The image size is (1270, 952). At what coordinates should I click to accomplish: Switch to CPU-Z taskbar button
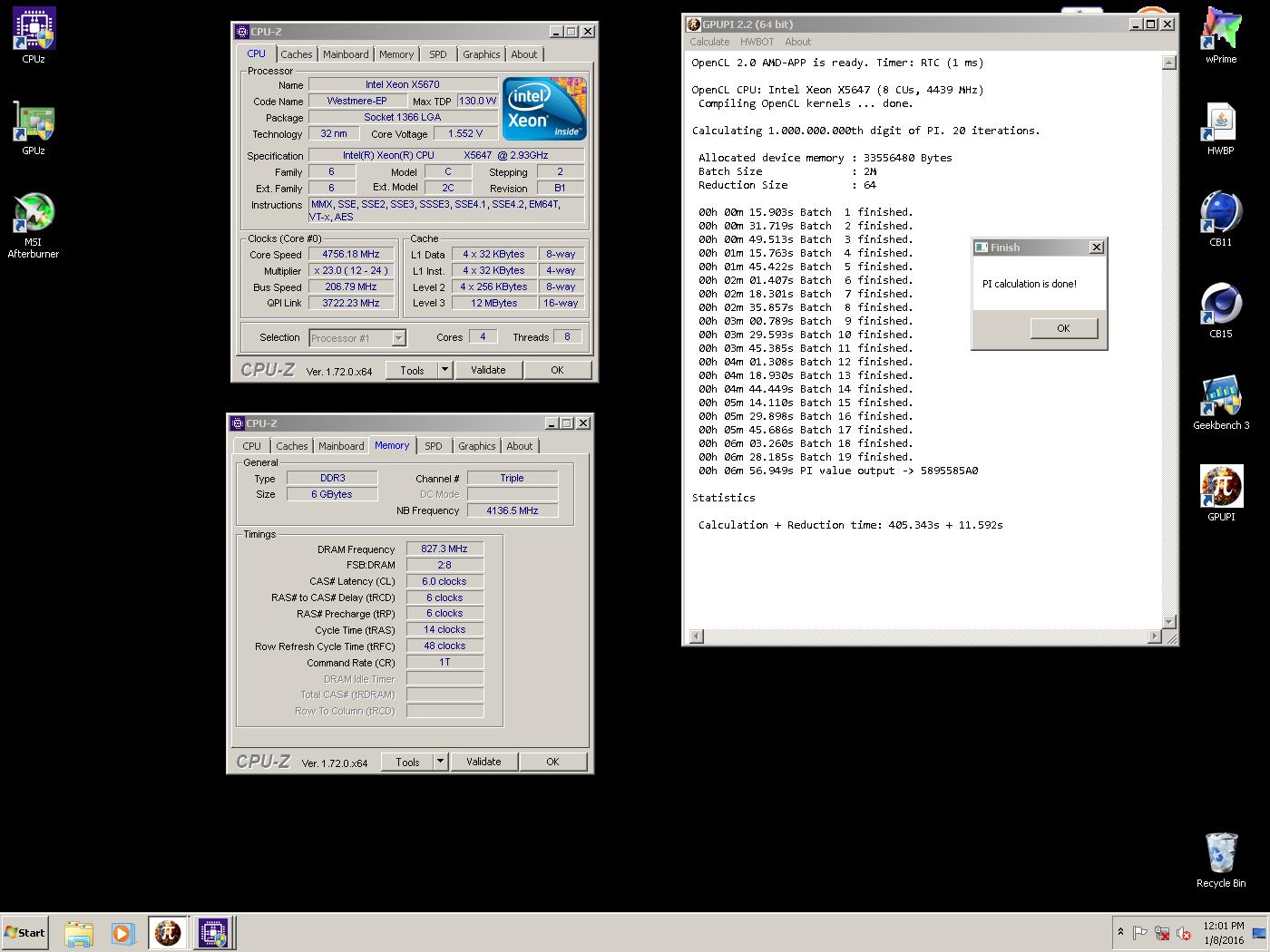click(x=213, y=933)
